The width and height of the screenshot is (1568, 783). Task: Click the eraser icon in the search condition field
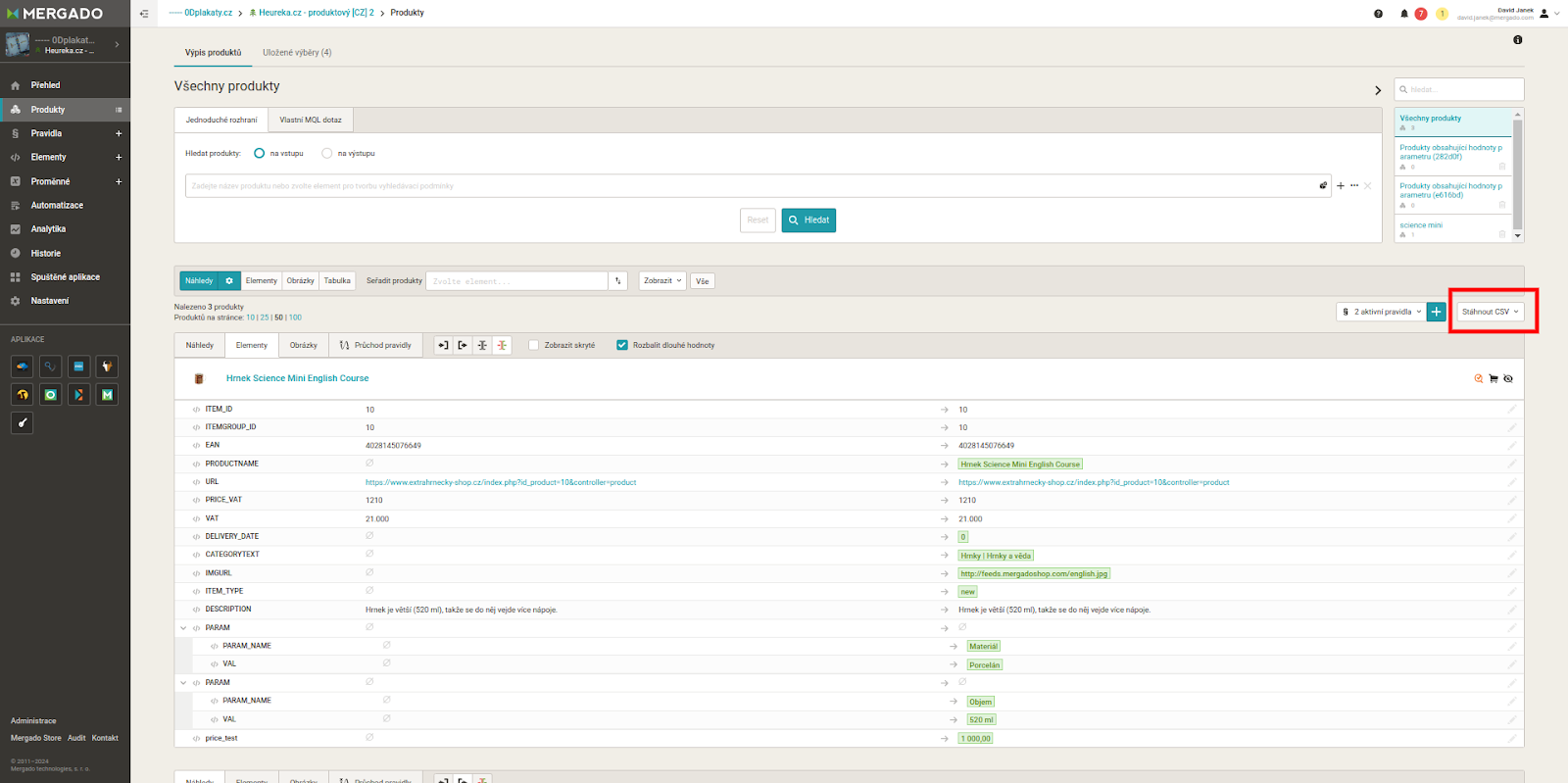coord(1323,185)
